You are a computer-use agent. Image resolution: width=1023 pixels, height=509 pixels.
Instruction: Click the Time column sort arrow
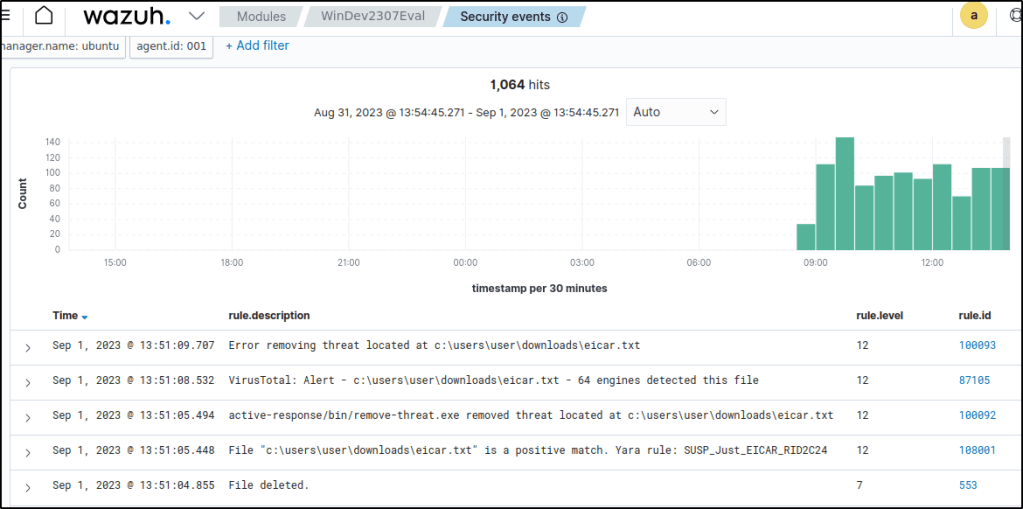(85, 317)
